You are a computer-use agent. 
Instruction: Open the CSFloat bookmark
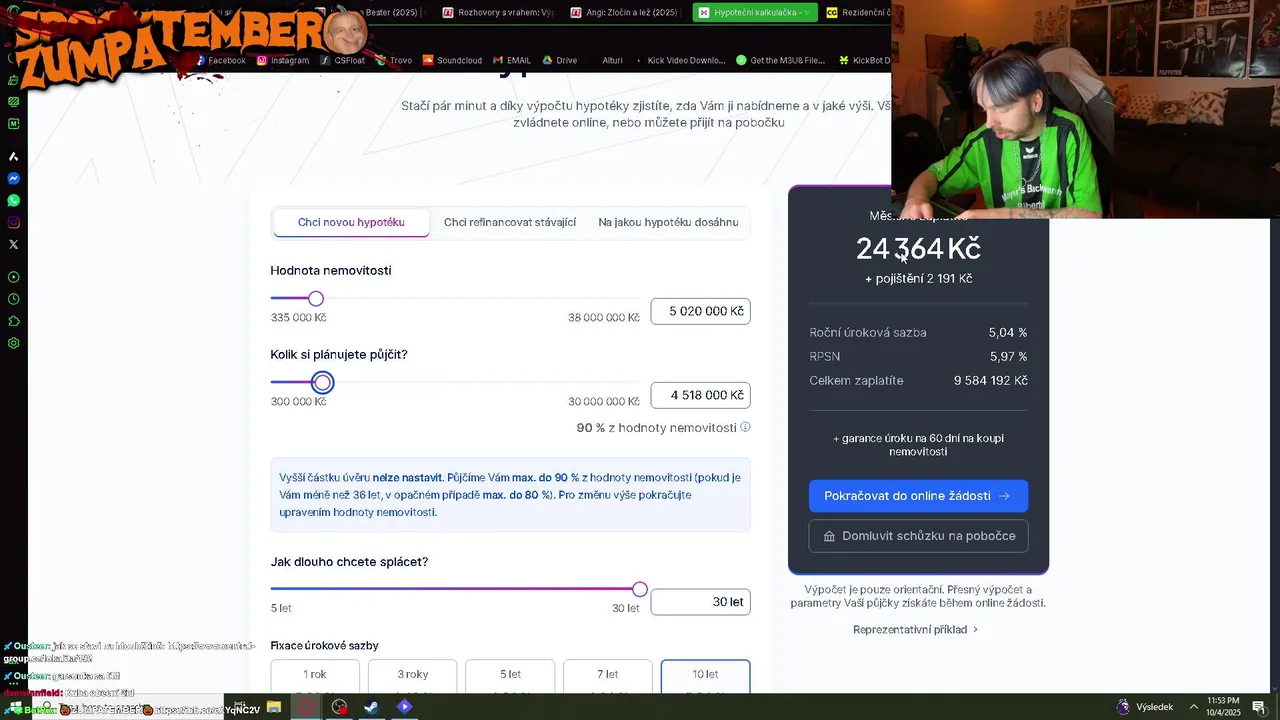(x=342, y=60)
